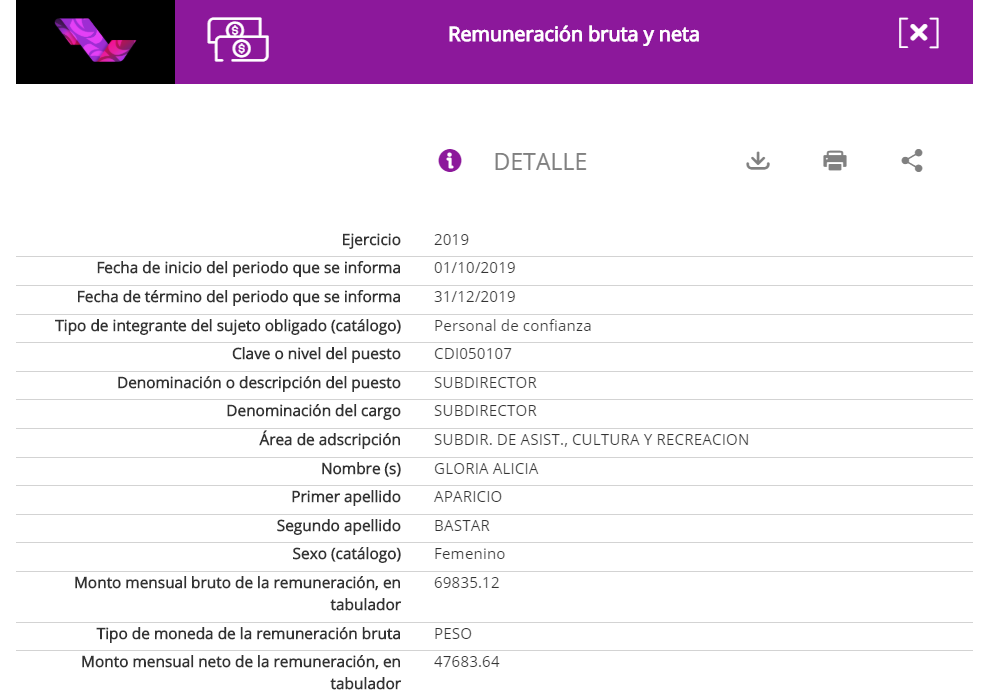Viewport: 986px width, 690px height.
Task: Select the position code CDI050107
Action: (473, 354)
